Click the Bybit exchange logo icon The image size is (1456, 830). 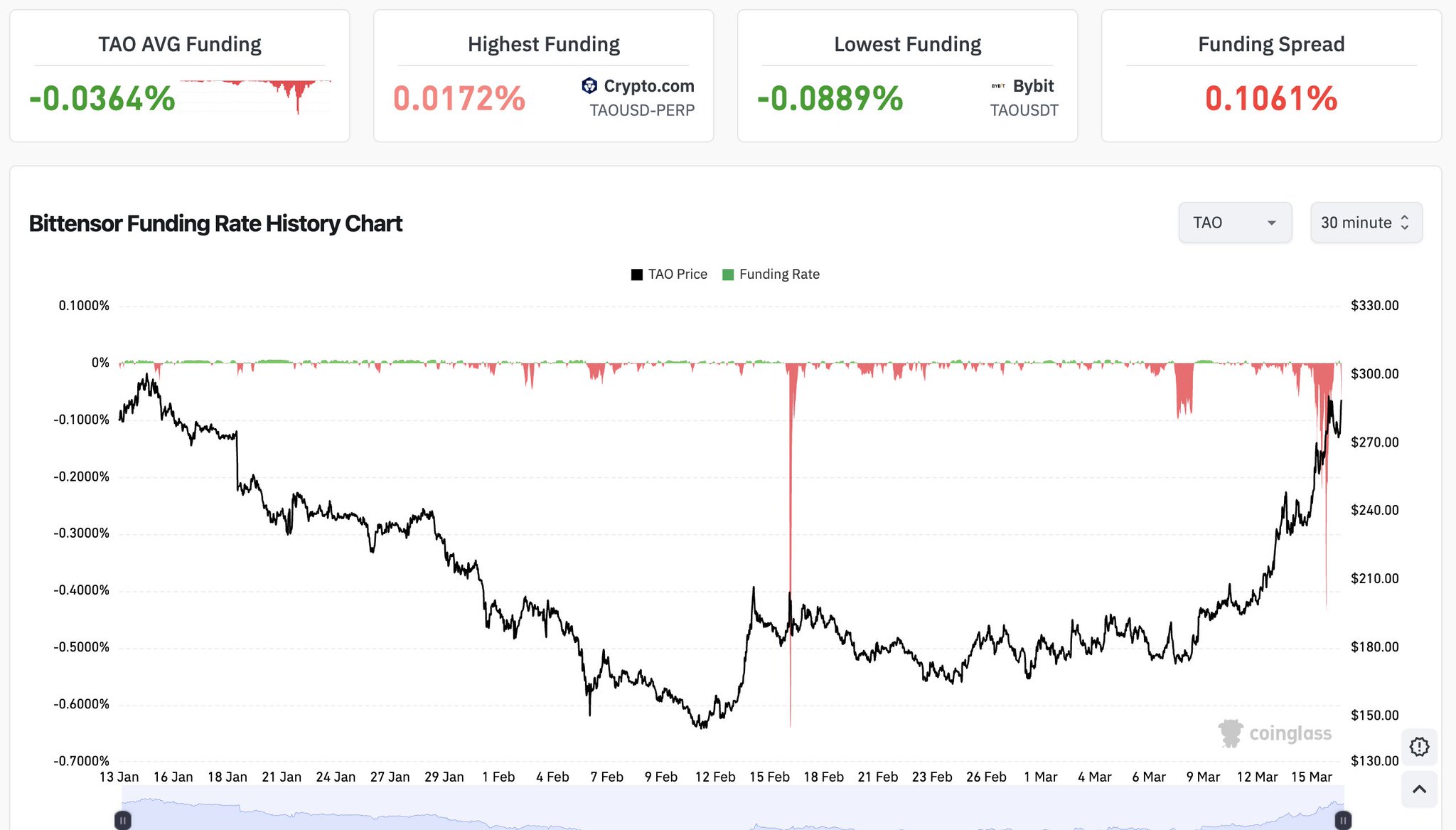[998, 86]
